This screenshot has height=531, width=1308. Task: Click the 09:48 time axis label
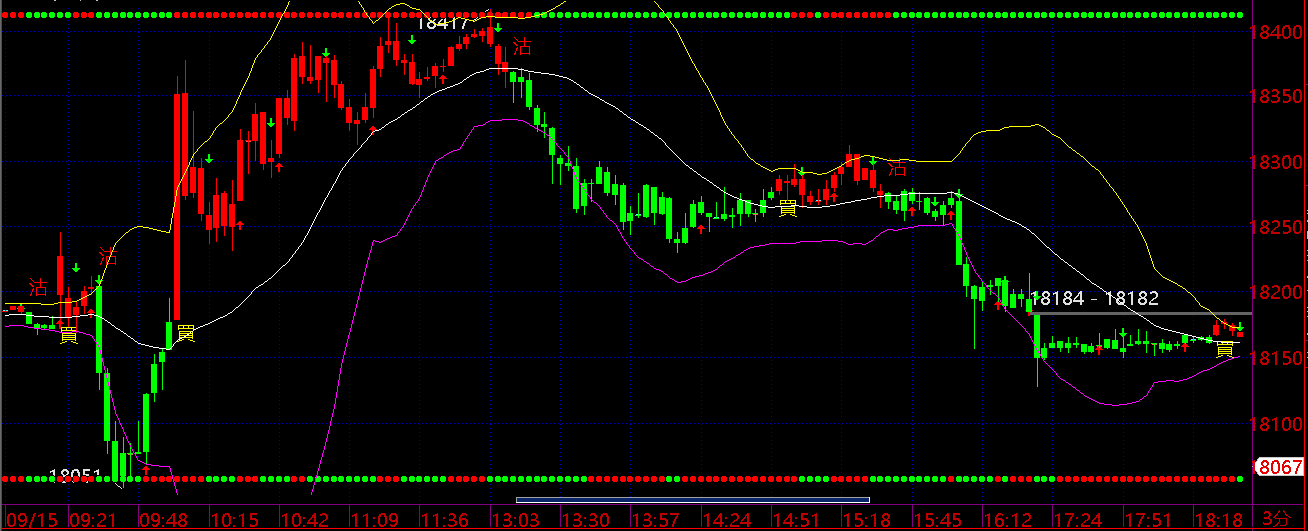tap(161, 520)
